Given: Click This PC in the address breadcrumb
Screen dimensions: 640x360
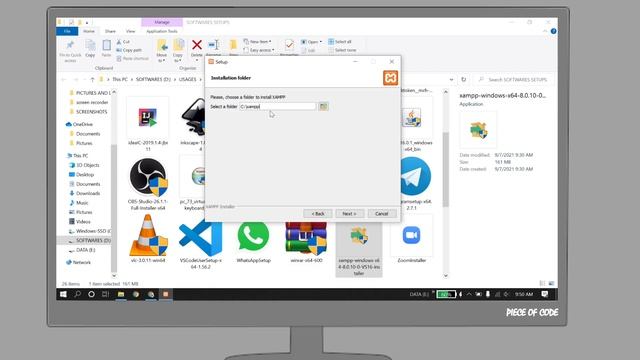Looking at the screenshot, I should click(120, 80).
